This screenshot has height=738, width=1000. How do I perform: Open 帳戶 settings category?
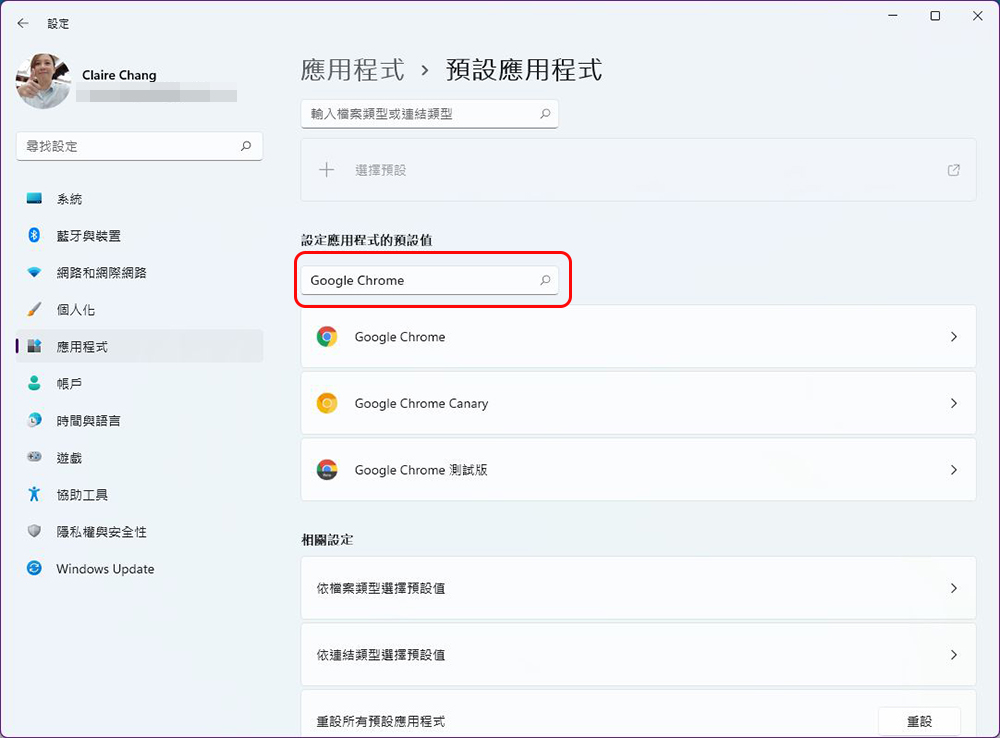tap(139, 383)
